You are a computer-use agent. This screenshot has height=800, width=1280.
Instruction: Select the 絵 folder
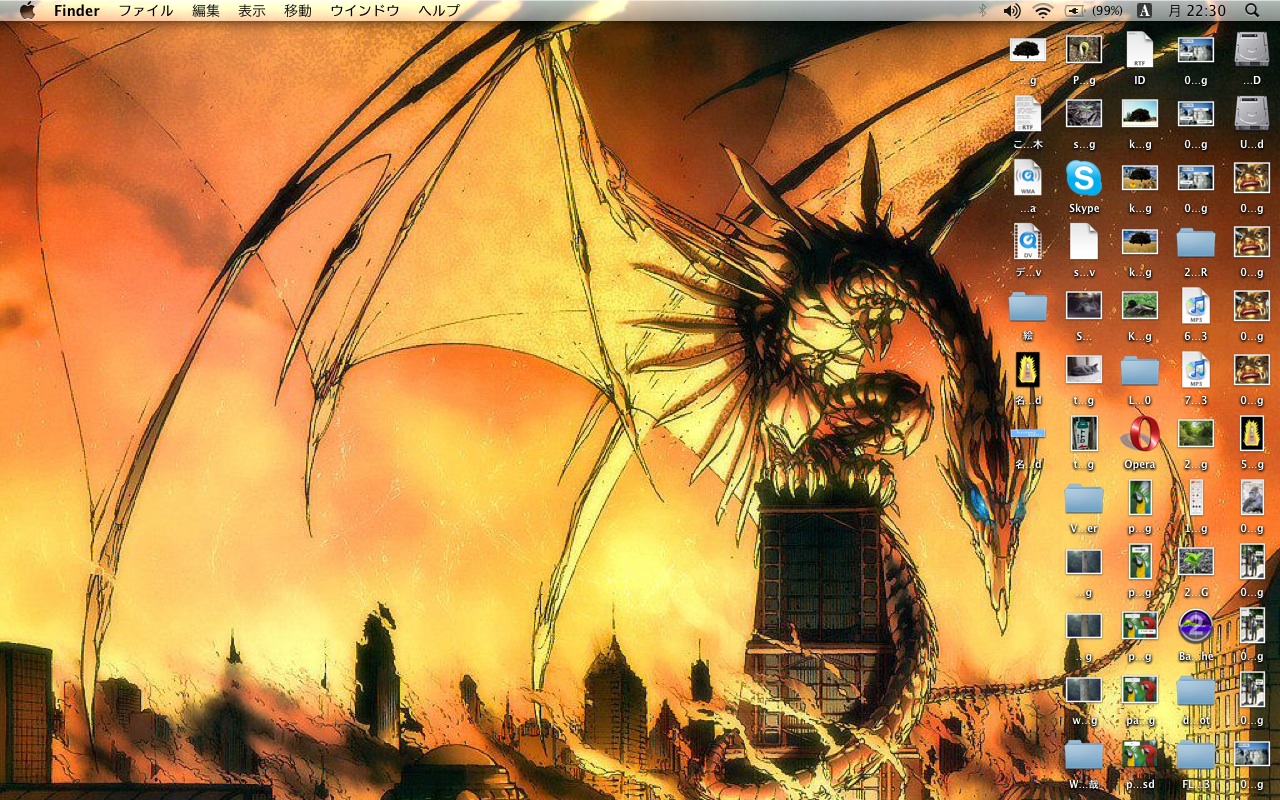(1028, 306)
